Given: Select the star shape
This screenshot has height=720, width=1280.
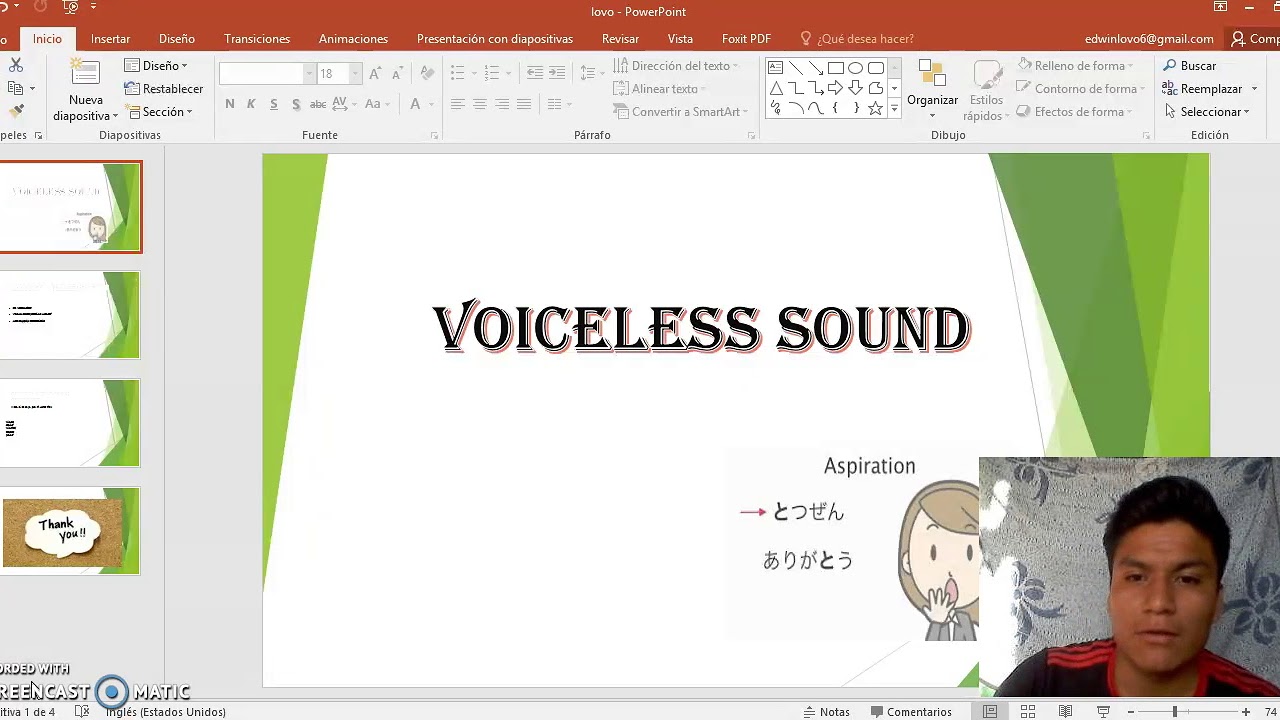Looking at the screenshot, I should point(876,108).
